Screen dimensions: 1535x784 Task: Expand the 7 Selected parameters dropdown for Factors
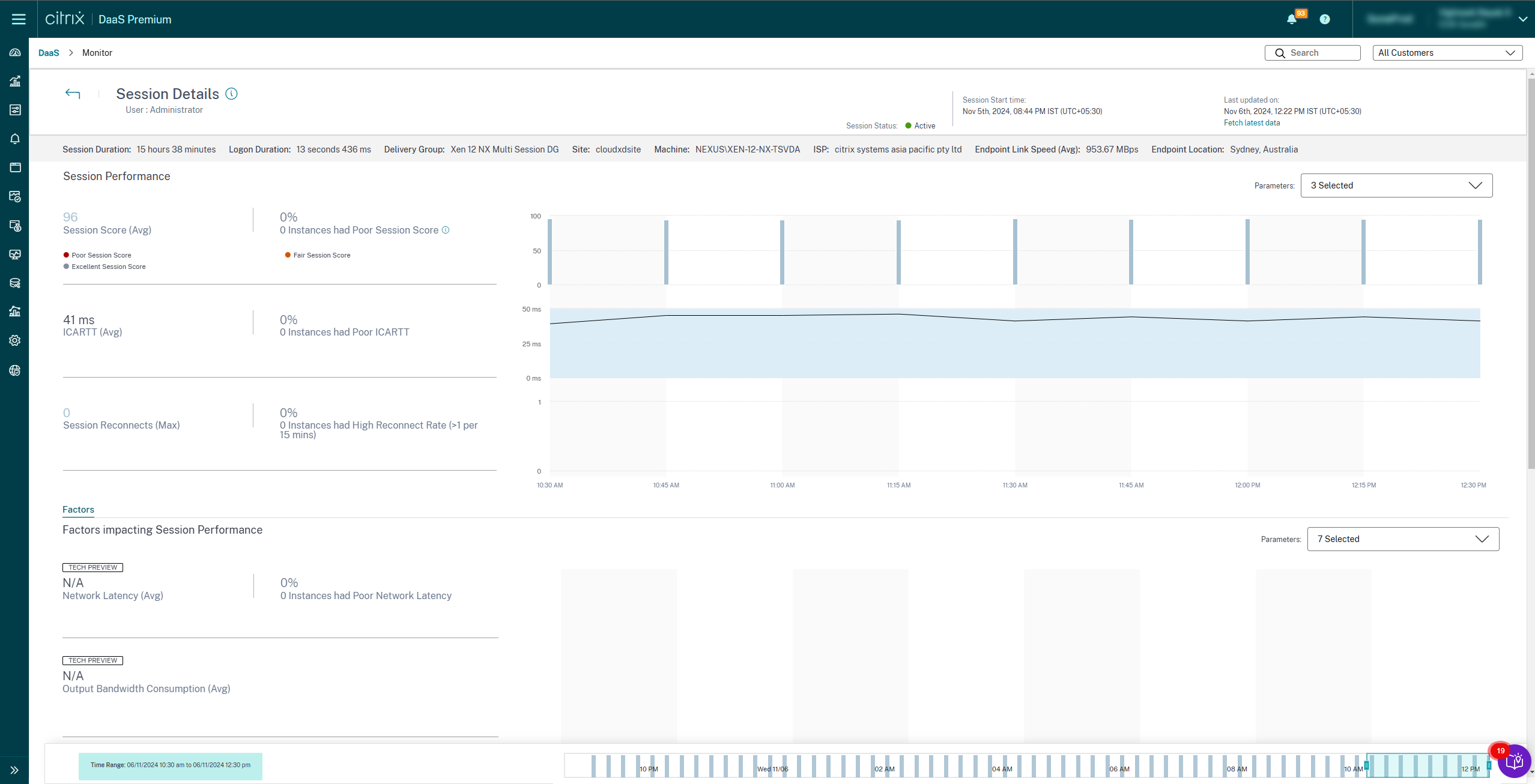click(x=1402, y=539)
